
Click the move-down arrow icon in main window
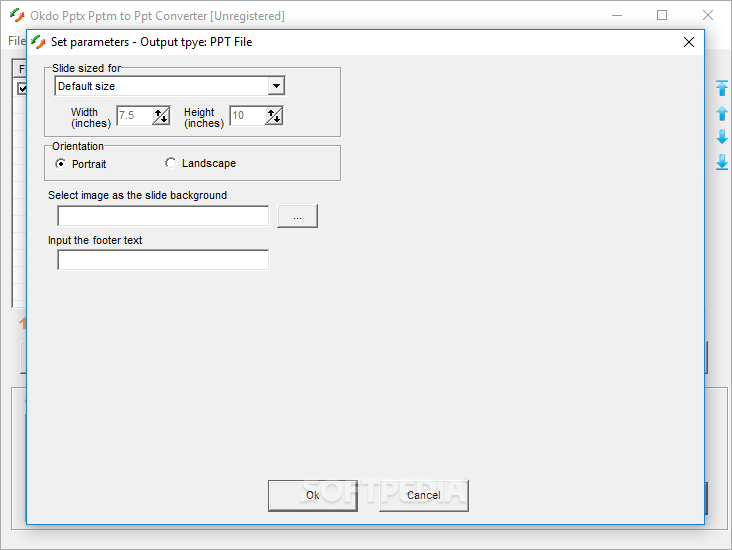point(722,137)
